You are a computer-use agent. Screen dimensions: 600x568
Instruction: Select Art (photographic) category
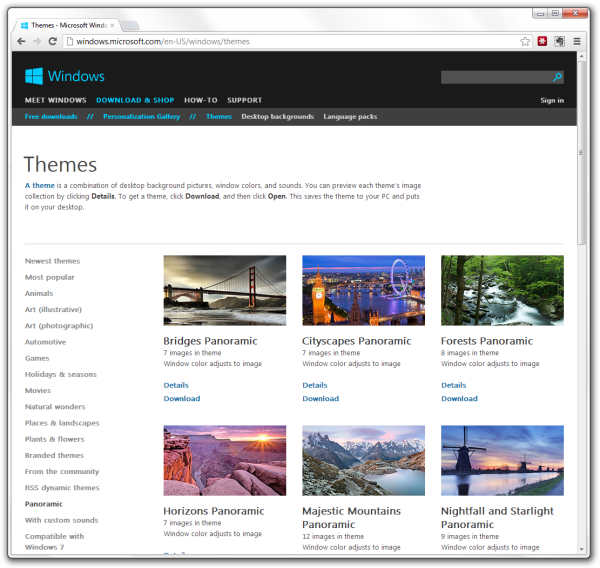tap(59, 326)
